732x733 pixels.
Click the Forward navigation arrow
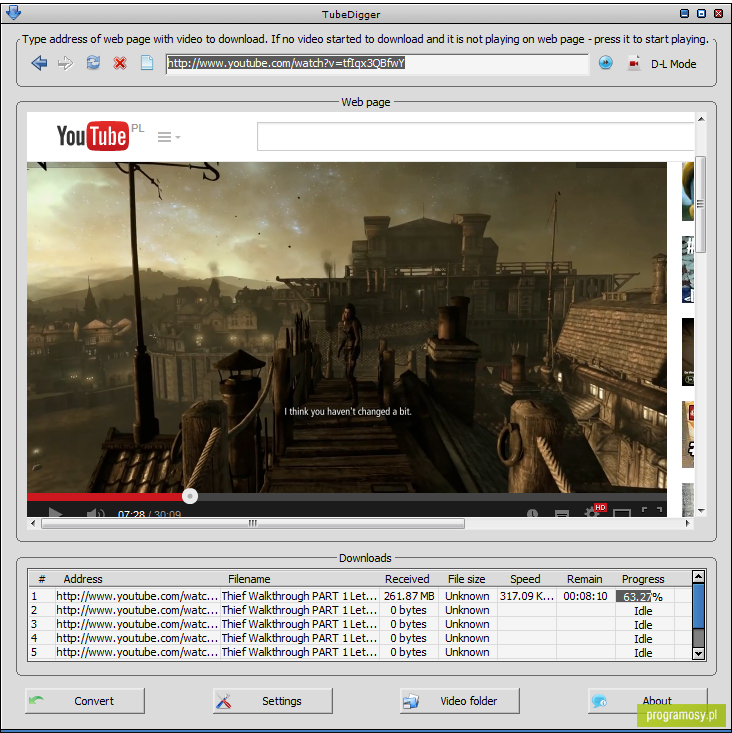point(65,63)
